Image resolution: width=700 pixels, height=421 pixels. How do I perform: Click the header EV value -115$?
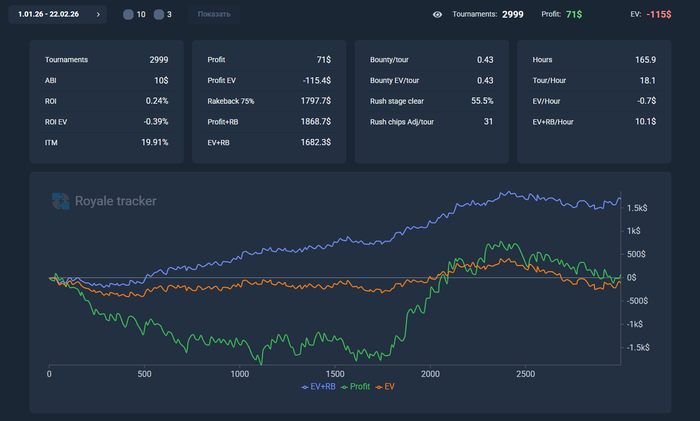(x=658, y=15)
